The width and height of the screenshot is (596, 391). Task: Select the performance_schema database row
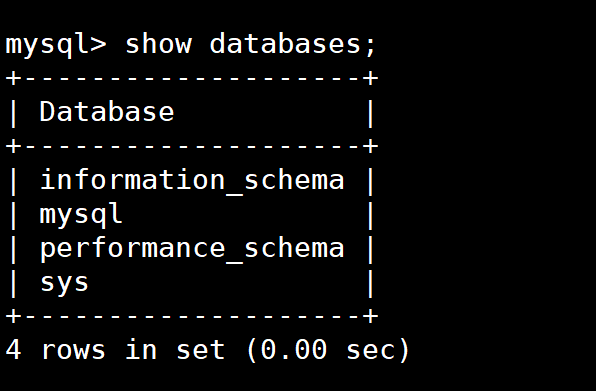click(192, 249)
